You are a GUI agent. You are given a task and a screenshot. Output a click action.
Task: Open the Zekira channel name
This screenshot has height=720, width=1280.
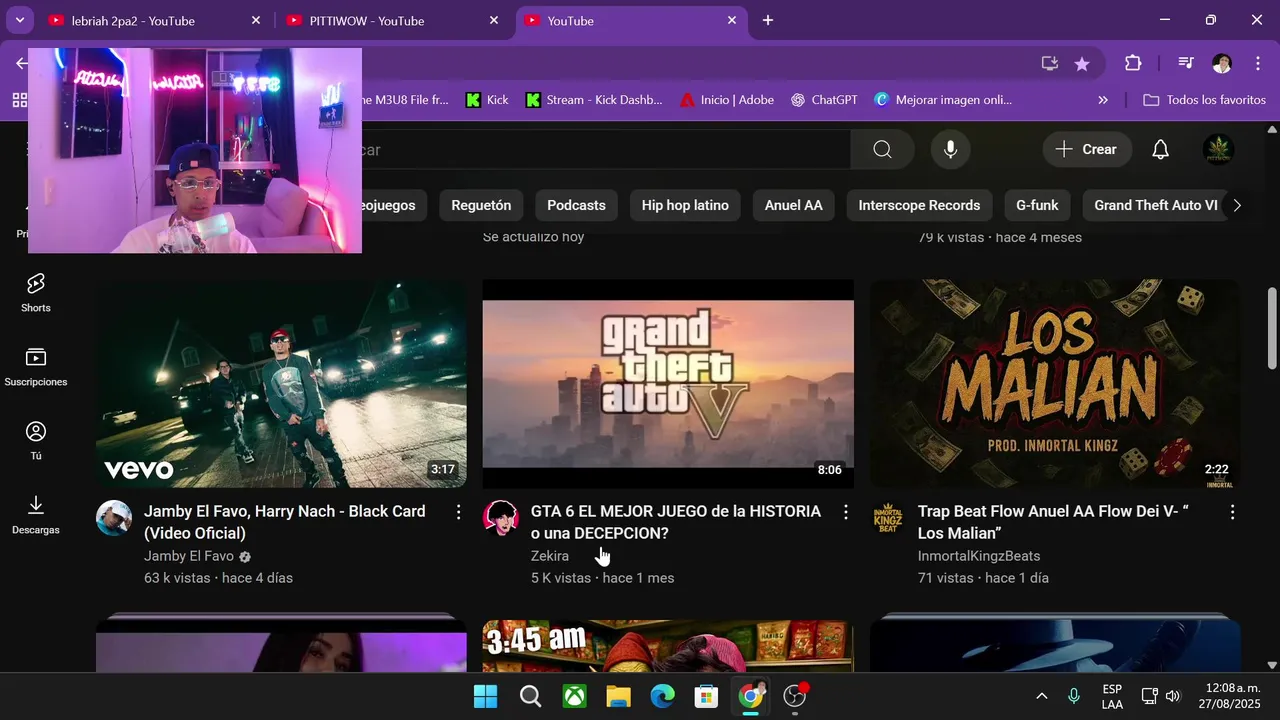point(550,556)
